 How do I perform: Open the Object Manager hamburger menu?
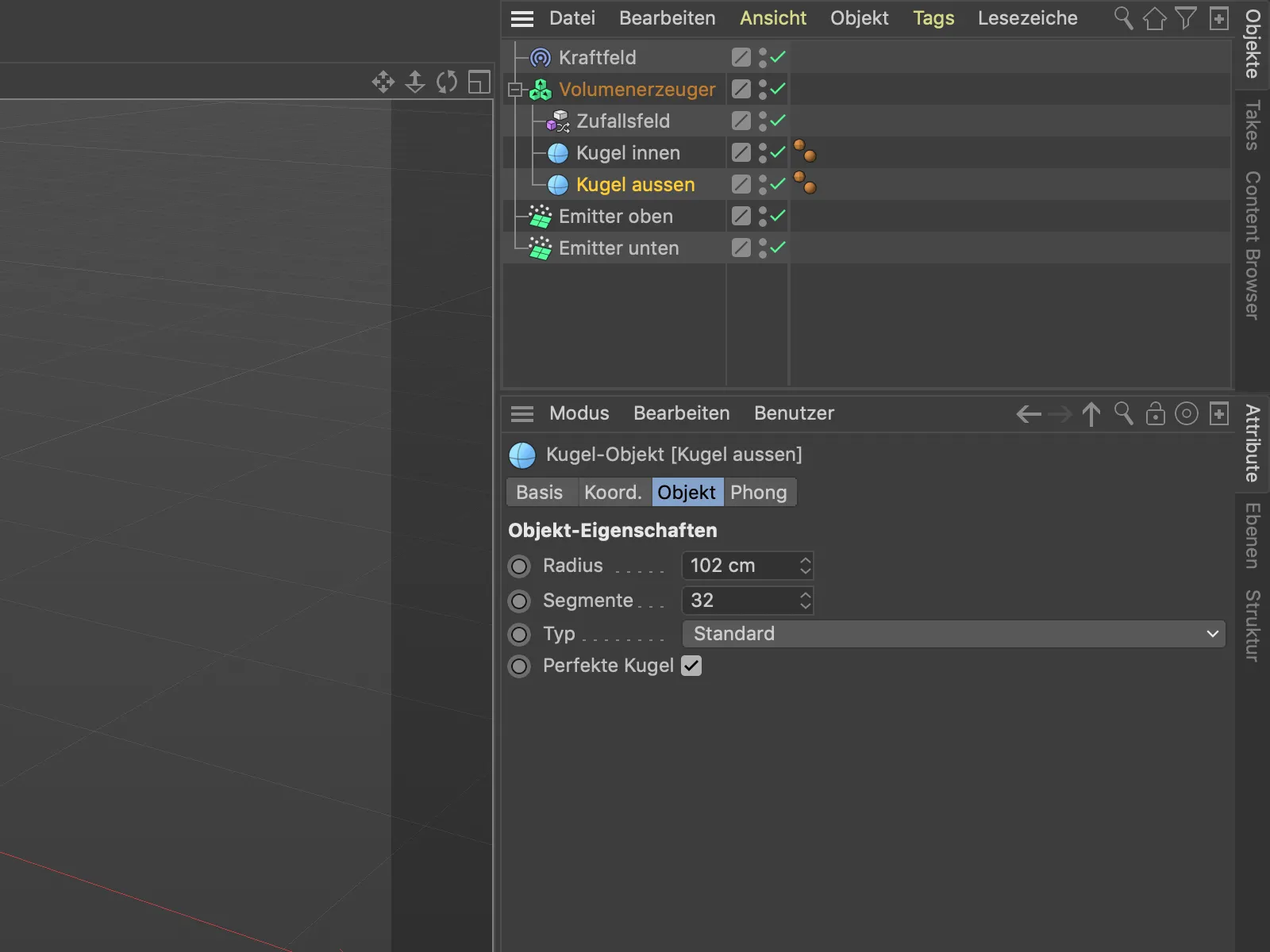point(521,18)
